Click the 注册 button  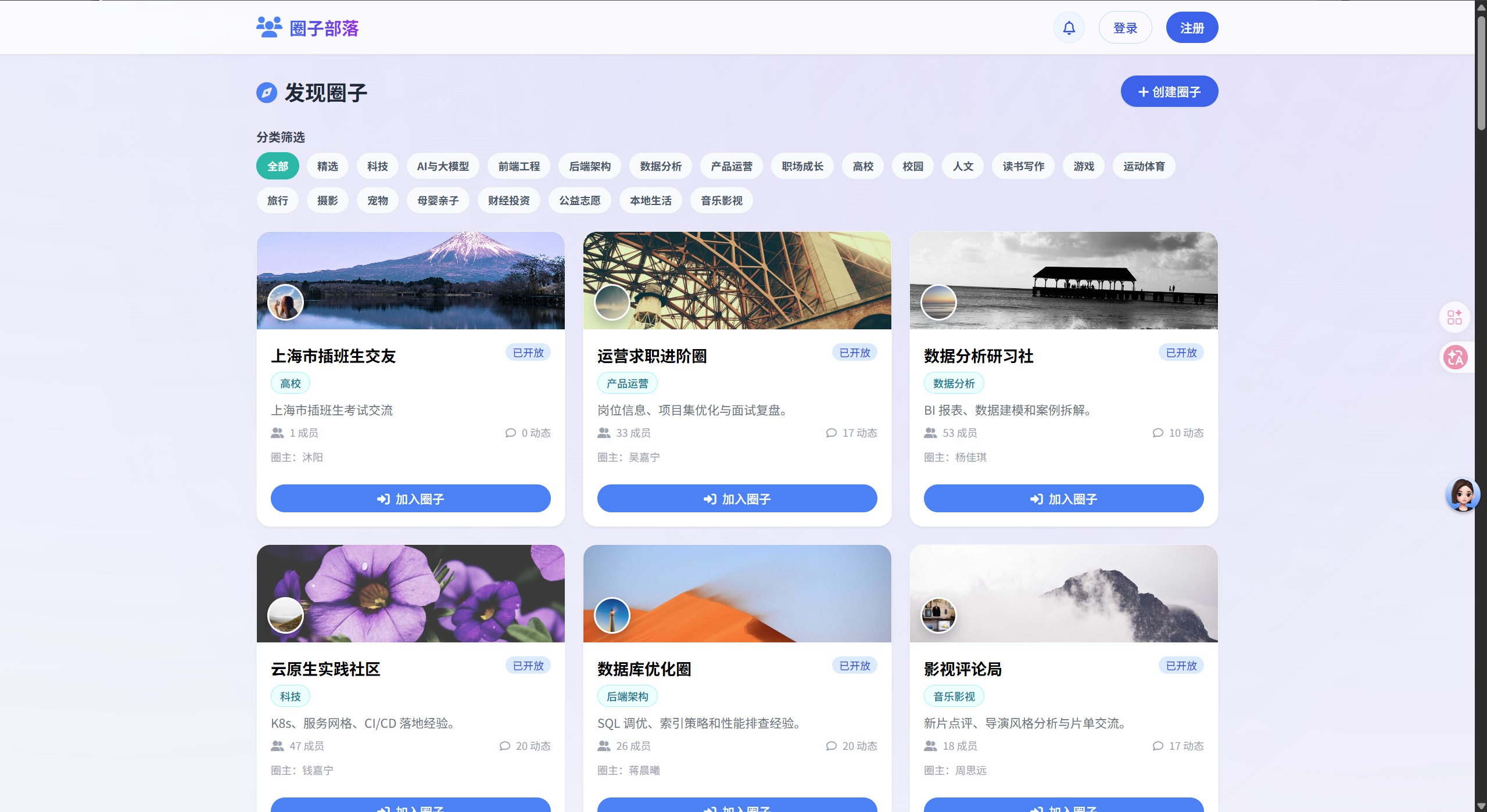point(1191,28)
